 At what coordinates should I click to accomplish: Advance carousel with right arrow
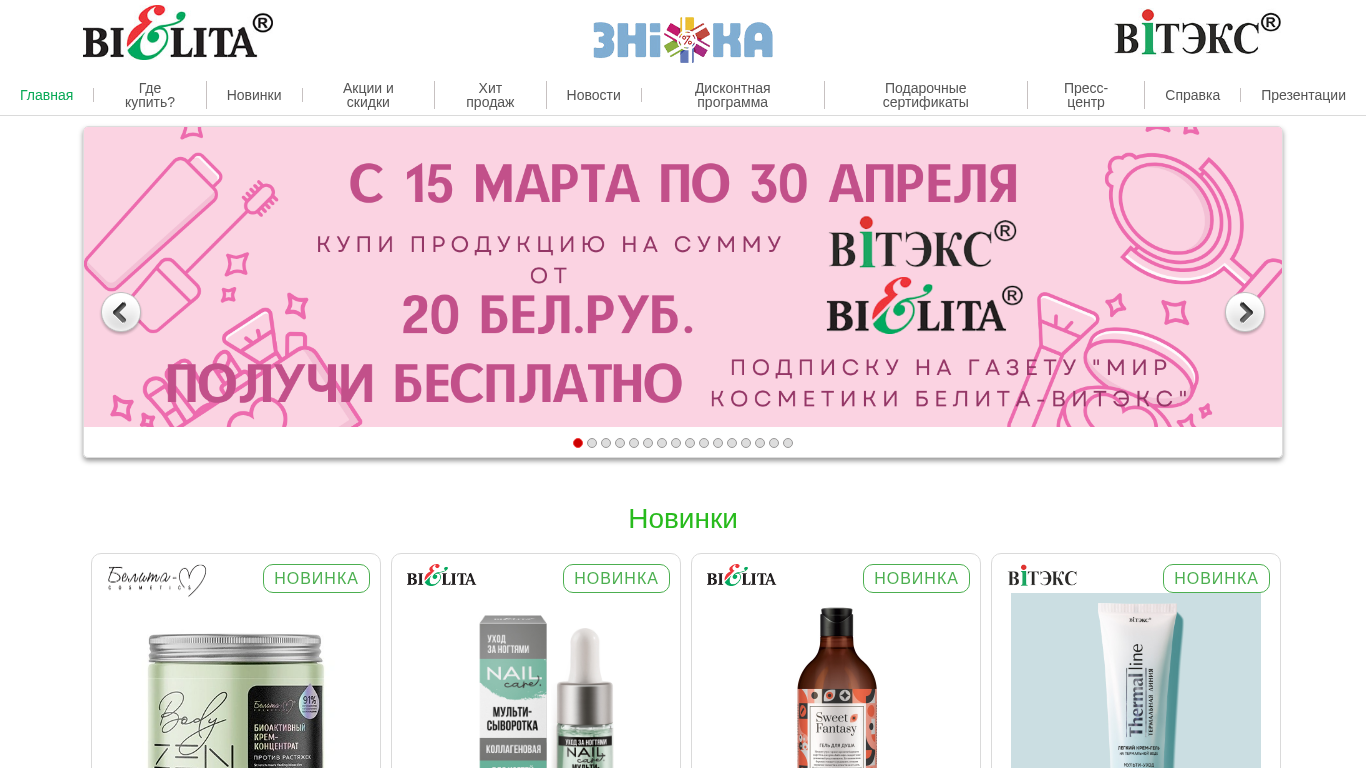[1245, 312]
